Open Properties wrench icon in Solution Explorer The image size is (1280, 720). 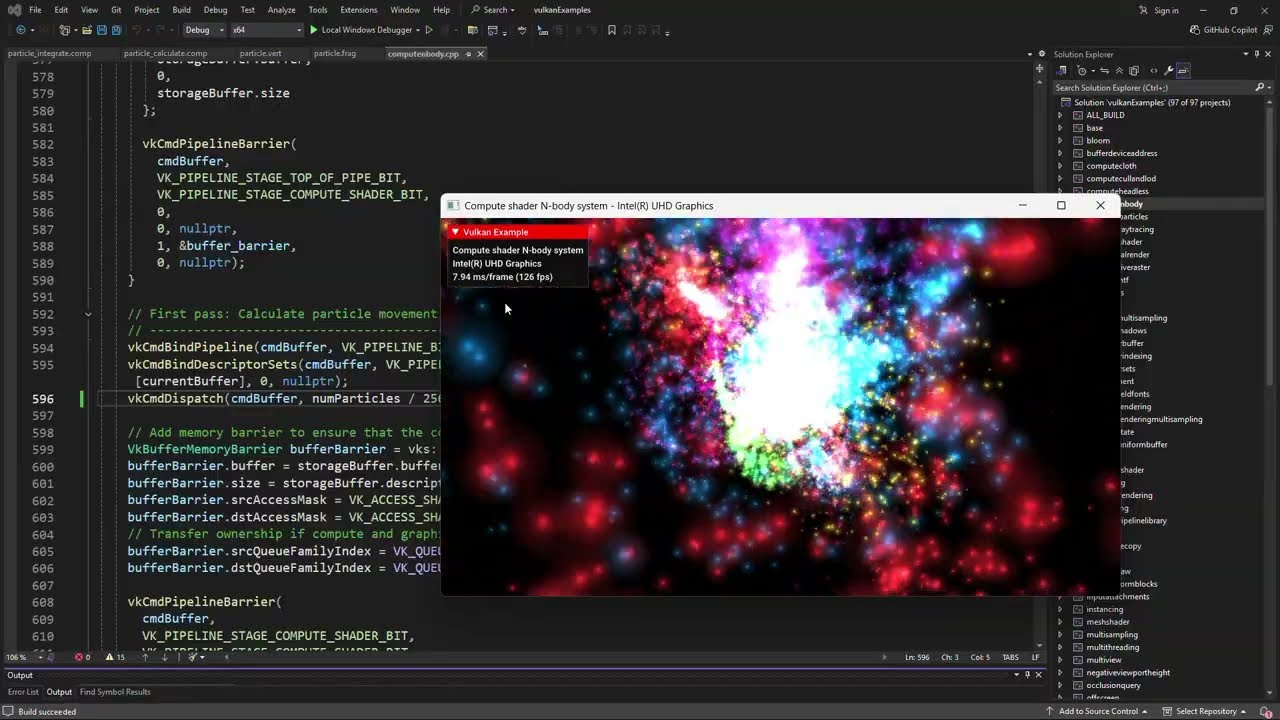(1168, 71)
